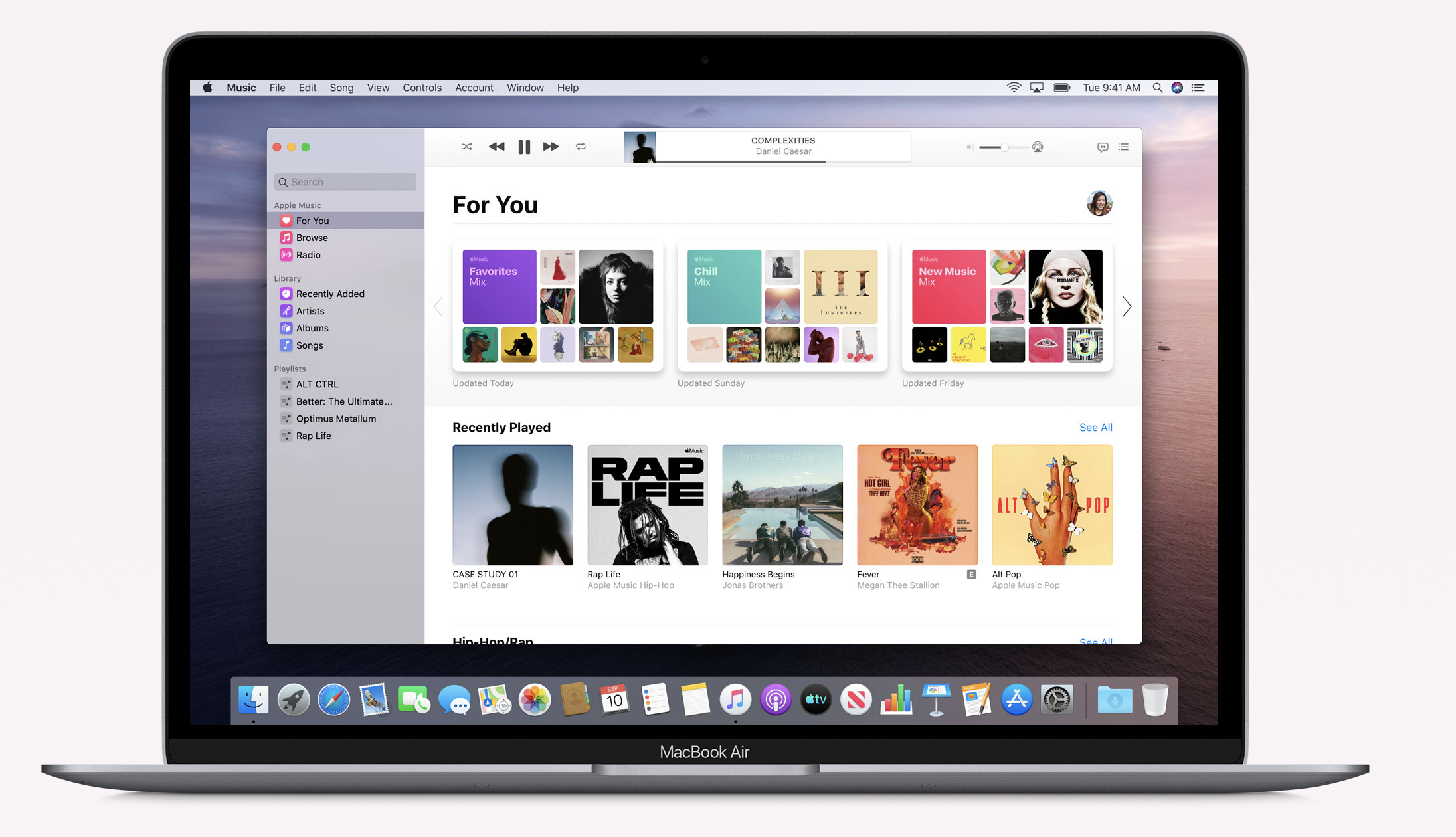Show the Up Next queue list
Viewport: 1456px width, 837px height.
click(1123, 147)
